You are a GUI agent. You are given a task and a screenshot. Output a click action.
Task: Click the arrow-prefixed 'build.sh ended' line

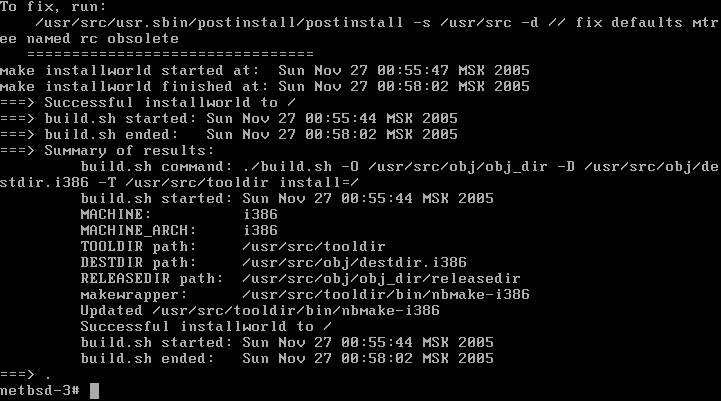pos(229,134)
